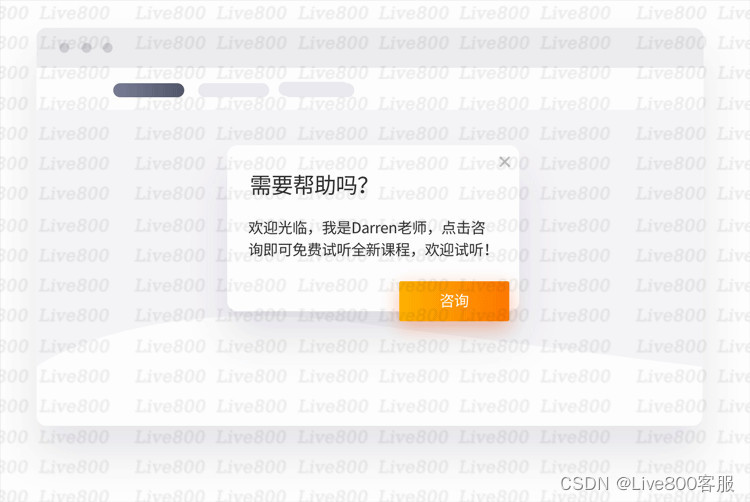Click the orange 咨询 button
This screenshot has width=750, height=502.
(x=454, y=301)
